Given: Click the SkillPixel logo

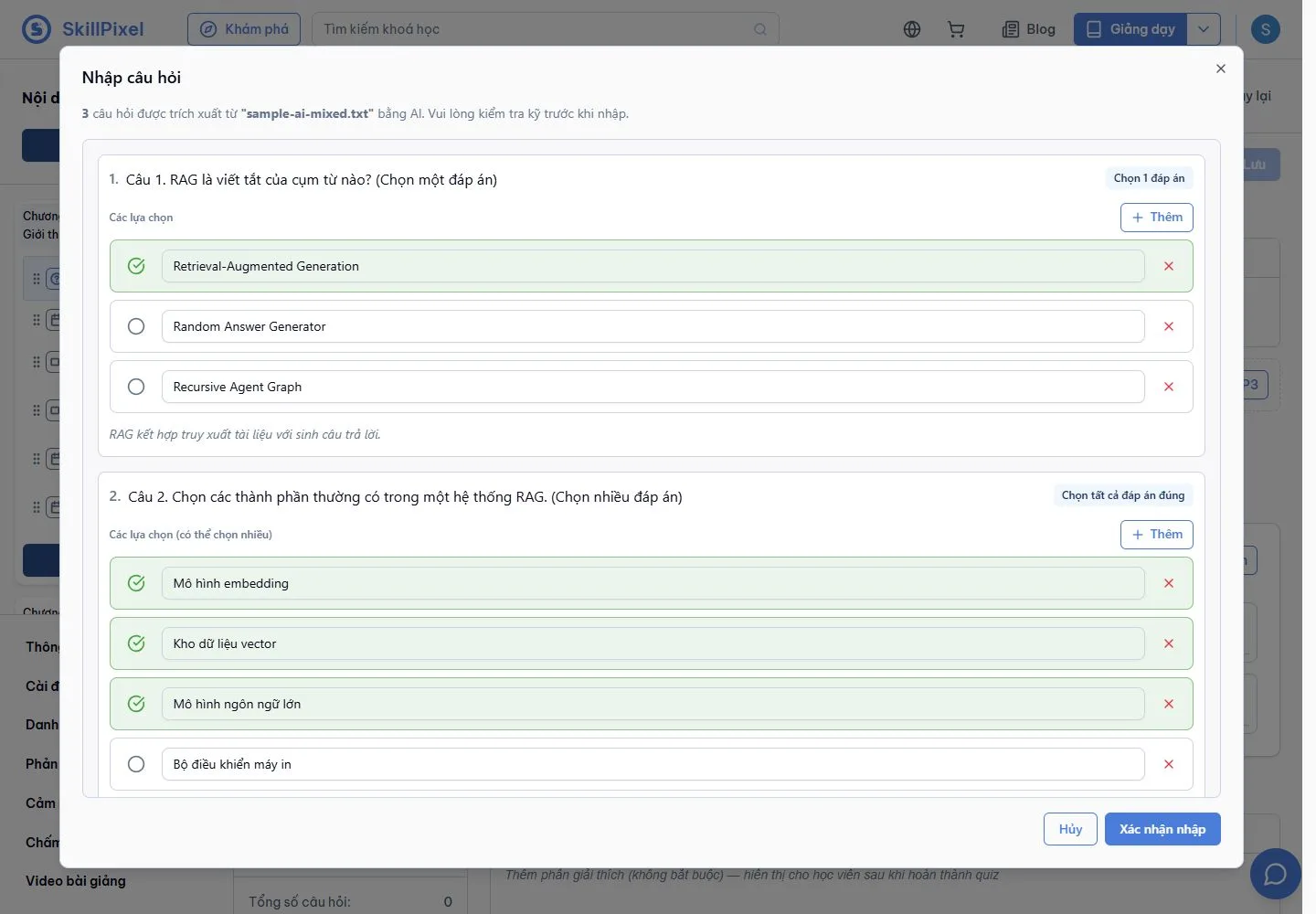Looking at the screenshot, I should pyautogui.click(x=83, y=29).
